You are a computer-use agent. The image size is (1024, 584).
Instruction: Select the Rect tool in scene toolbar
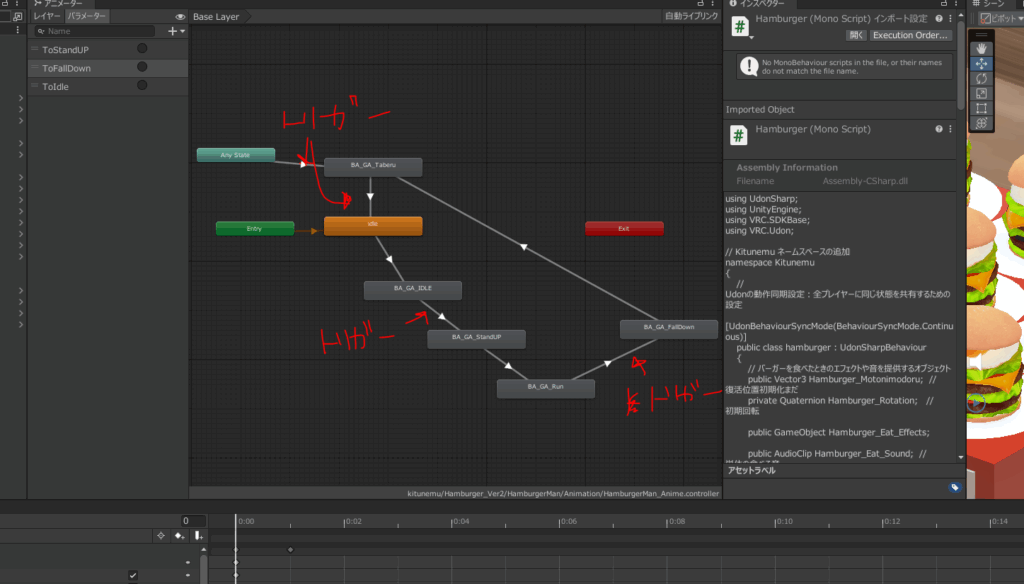click(x=982, y=108)
